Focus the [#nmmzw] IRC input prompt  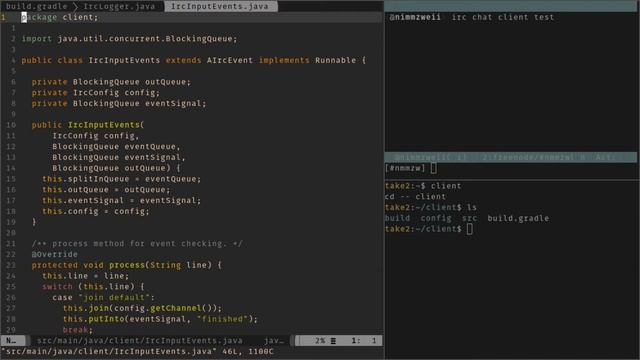pyautogui.click(x=410, y=168)
